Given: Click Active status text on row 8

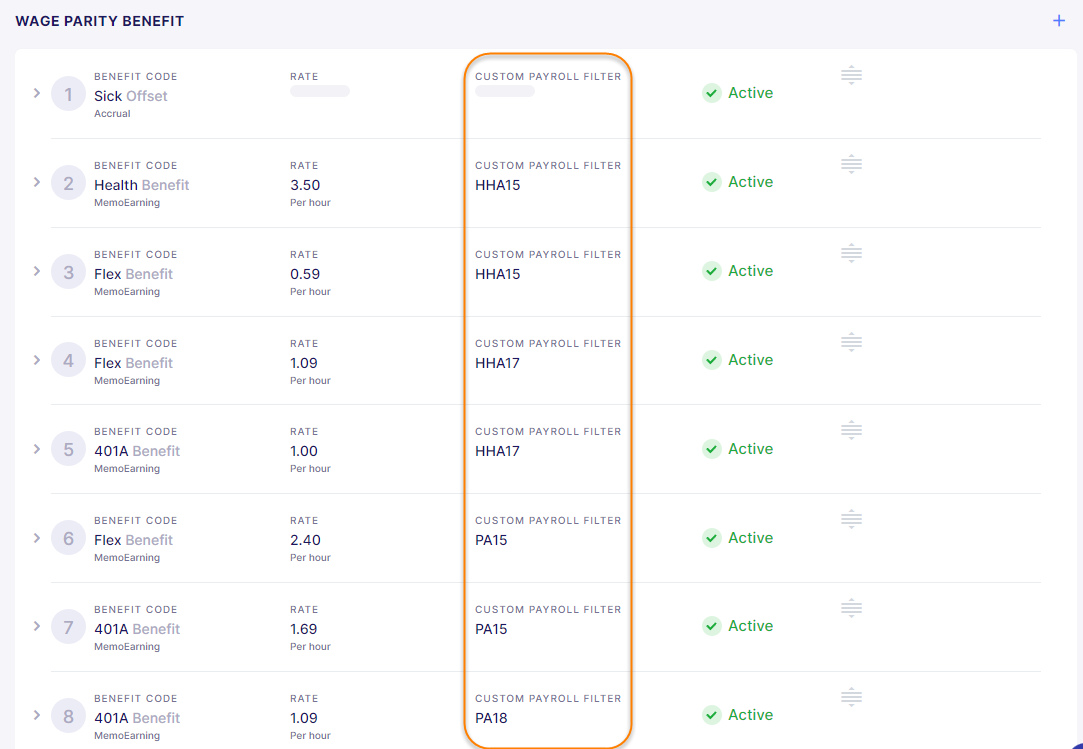Looking at the screenshot, I should coord(751,714).
